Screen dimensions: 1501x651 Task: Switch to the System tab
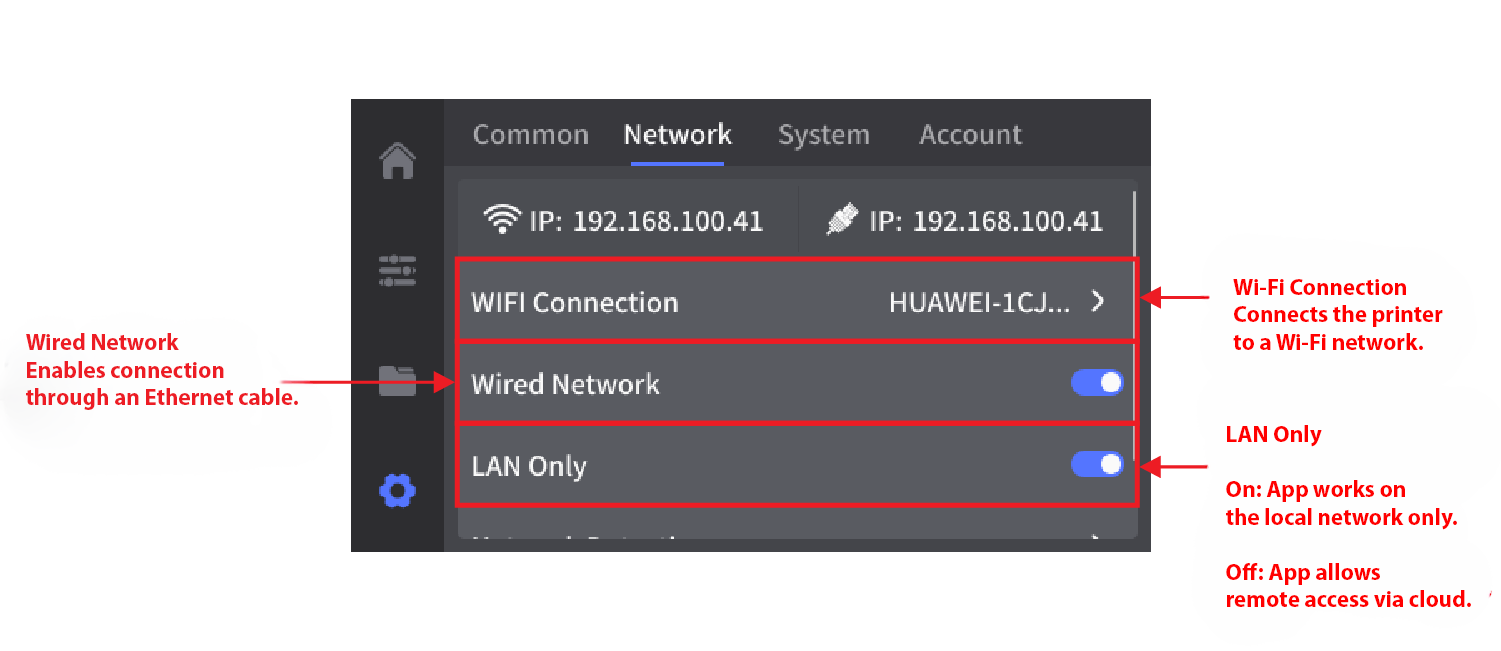823,134
